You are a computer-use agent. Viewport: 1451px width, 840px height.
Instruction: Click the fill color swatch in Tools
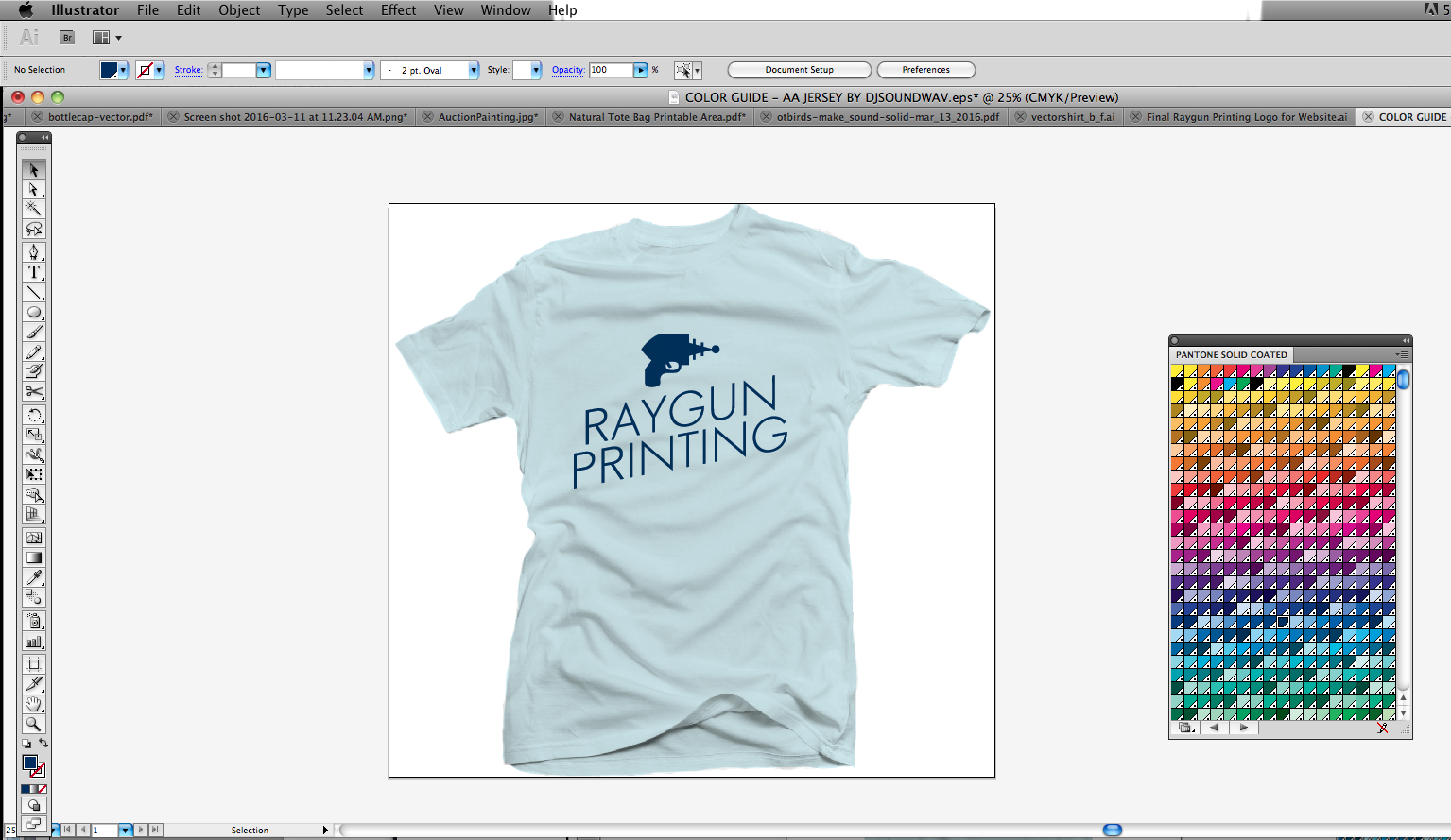(x=29, y=763)
